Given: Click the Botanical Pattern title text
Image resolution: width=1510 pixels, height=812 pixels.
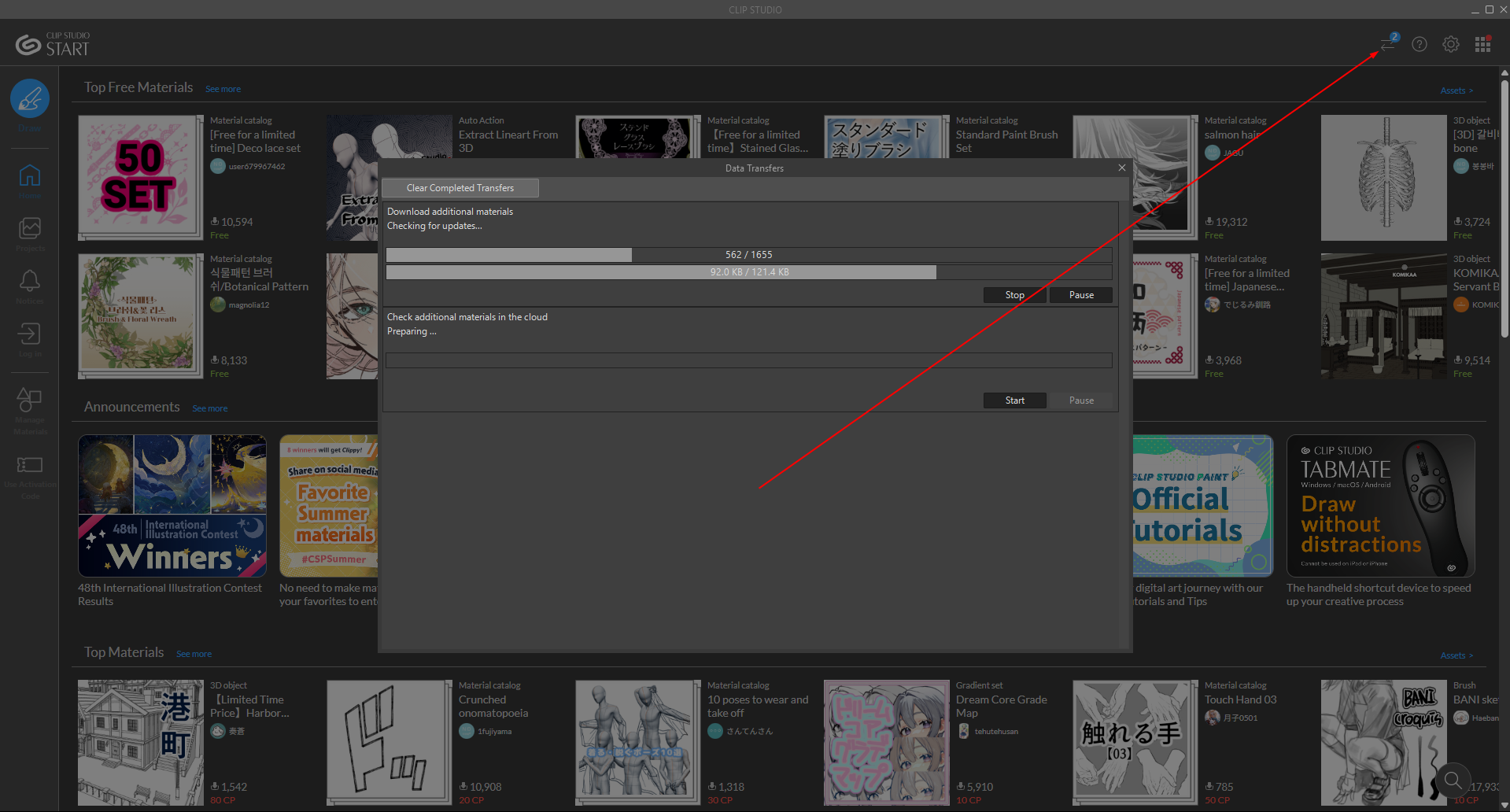Looking at the screenshot, I should pos(260,280).
